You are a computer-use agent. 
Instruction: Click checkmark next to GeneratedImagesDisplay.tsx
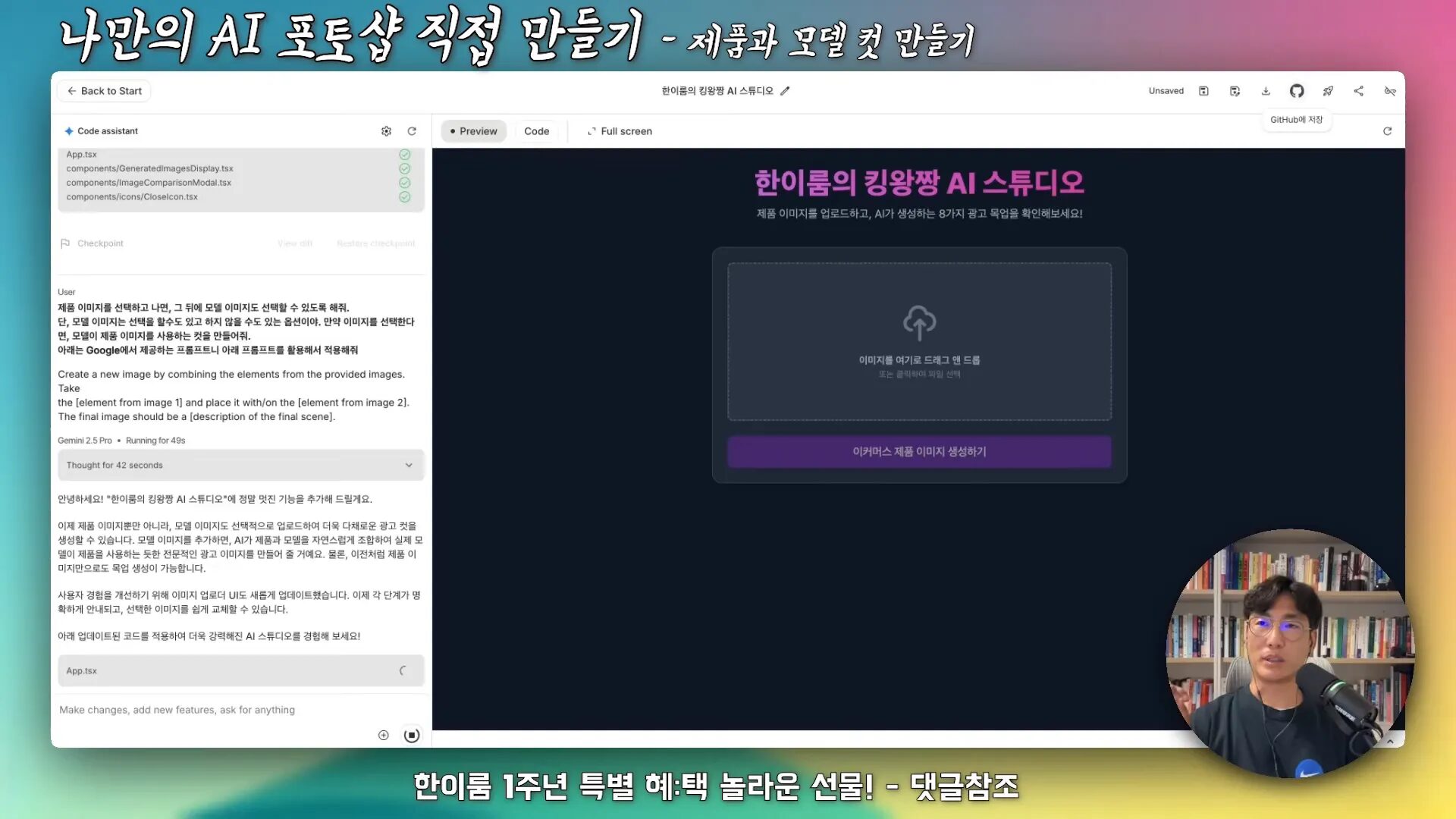point(405,168)
